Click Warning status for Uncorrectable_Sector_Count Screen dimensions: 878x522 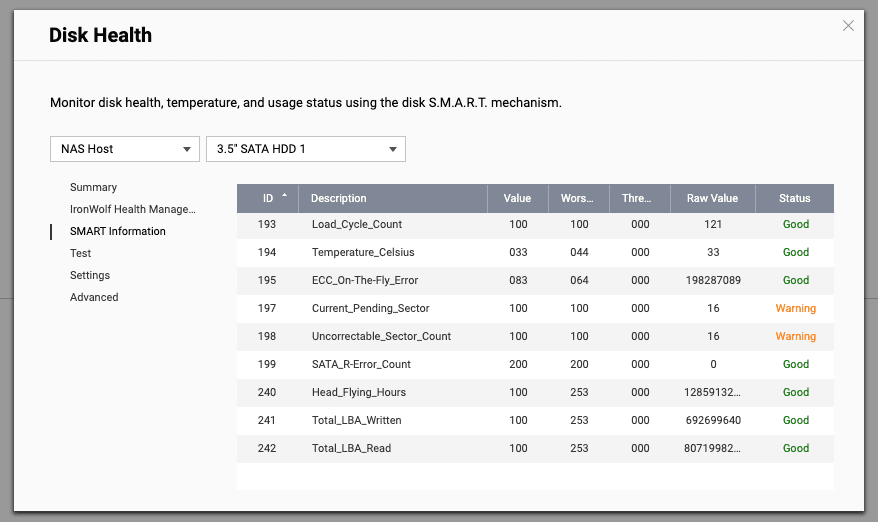click(x=795, y=336)
